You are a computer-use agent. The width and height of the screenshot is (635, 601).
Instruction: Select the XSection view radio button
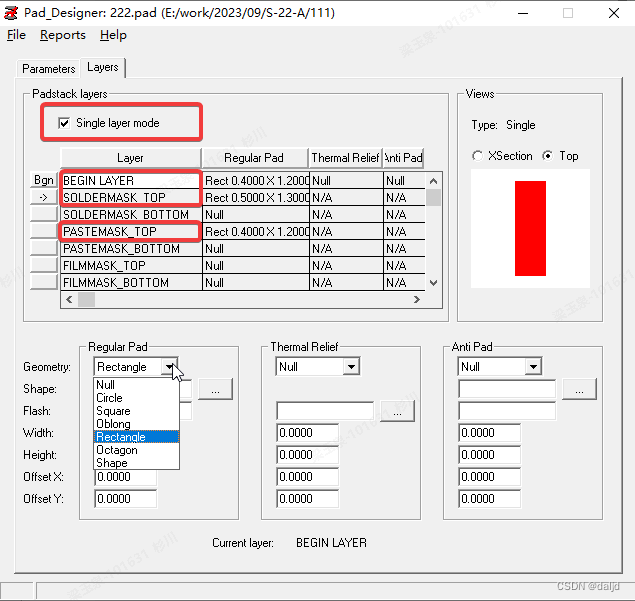pyautogui.click(x=479, y=156)
